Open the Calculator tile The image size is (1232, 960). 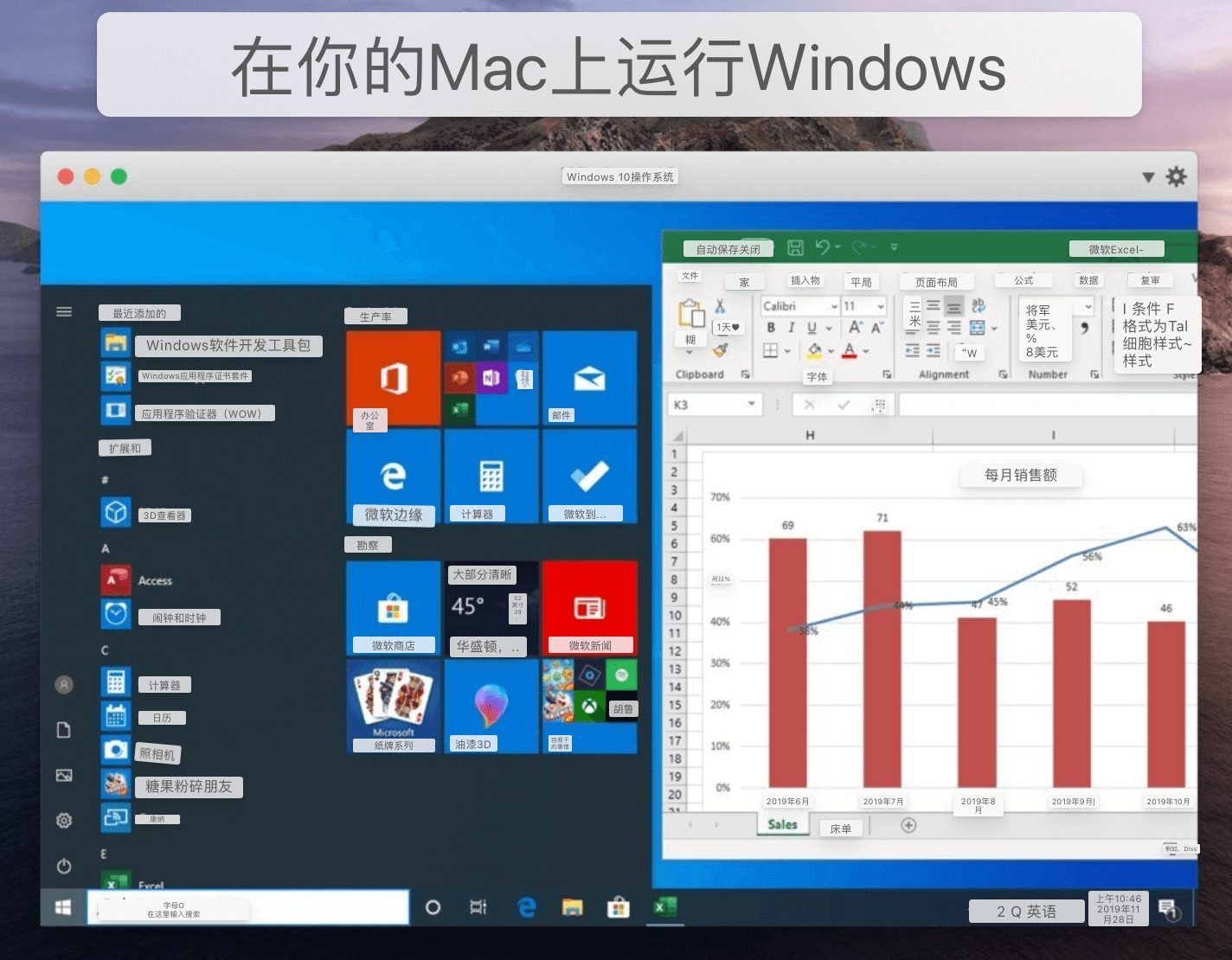click(491, 477)
